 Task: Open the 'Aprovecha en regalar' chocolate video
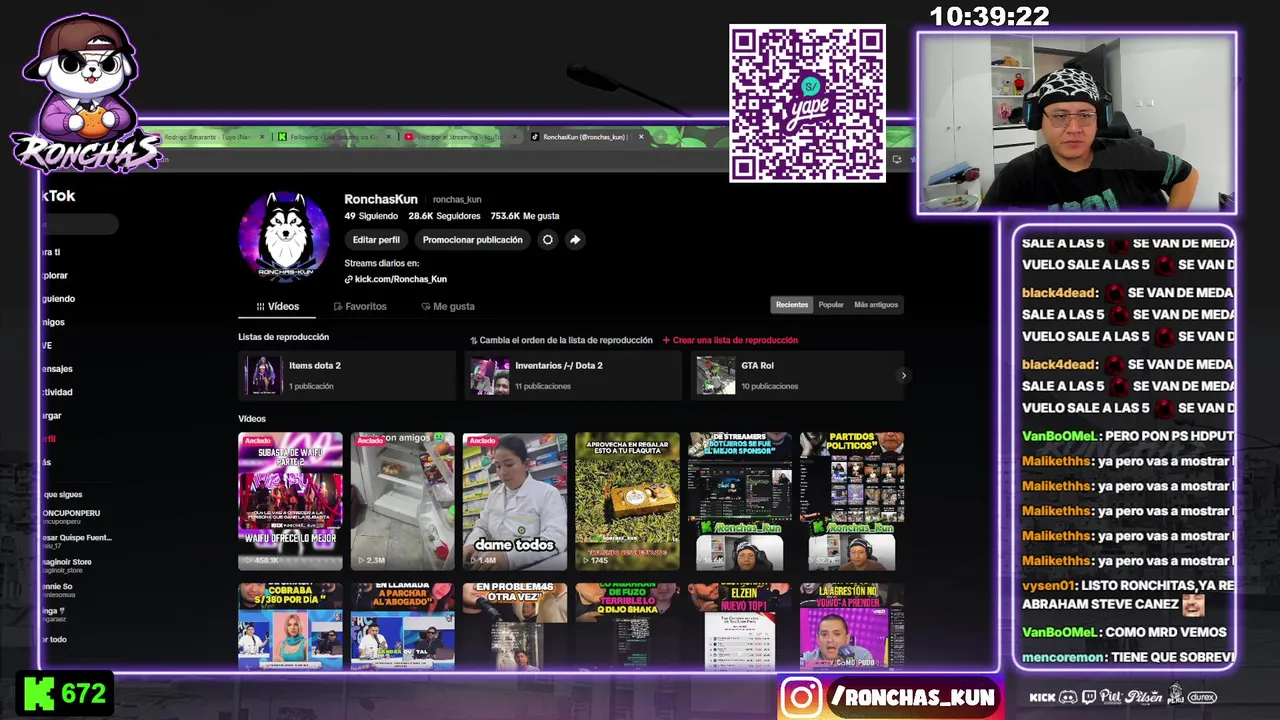pos(627,501)
